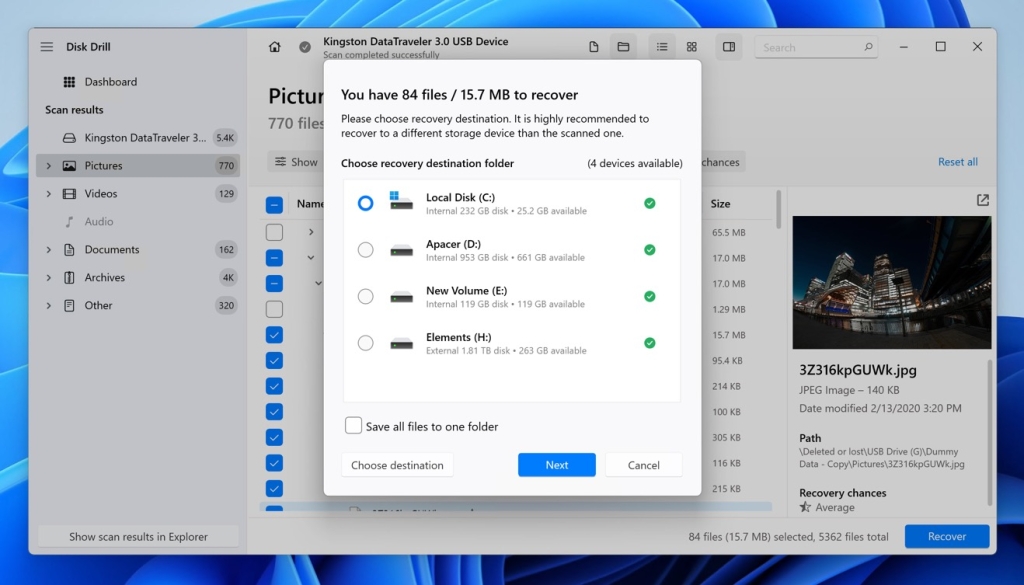The height and width of the screenshot is (585, 1024).
Task: Click the Videos film icon
Action: (69, 194)
